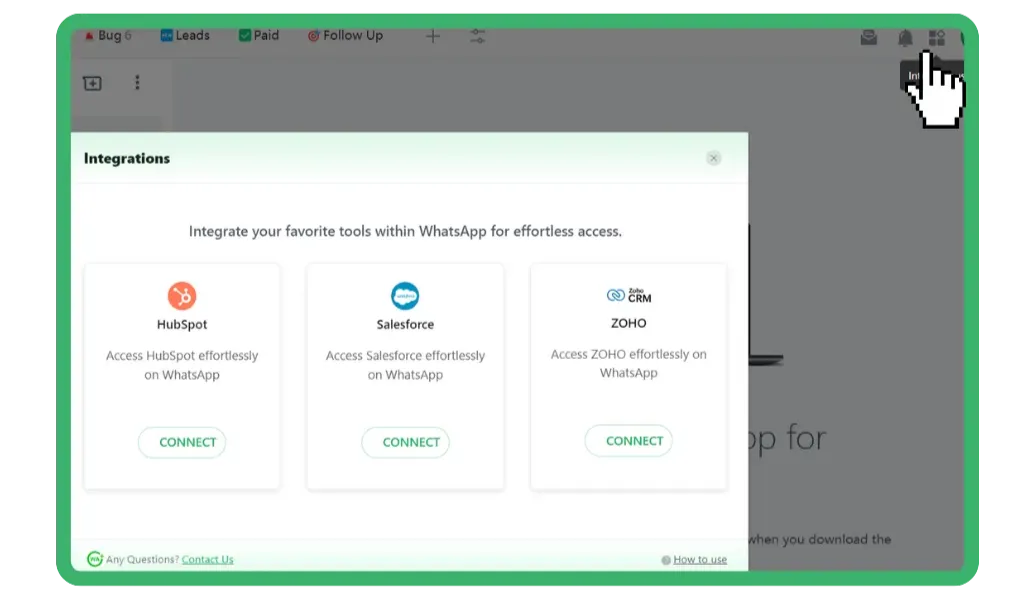Open the three-dot vertical menu
The width and height of the screenshot is (1035, 601).
[137, 83]
